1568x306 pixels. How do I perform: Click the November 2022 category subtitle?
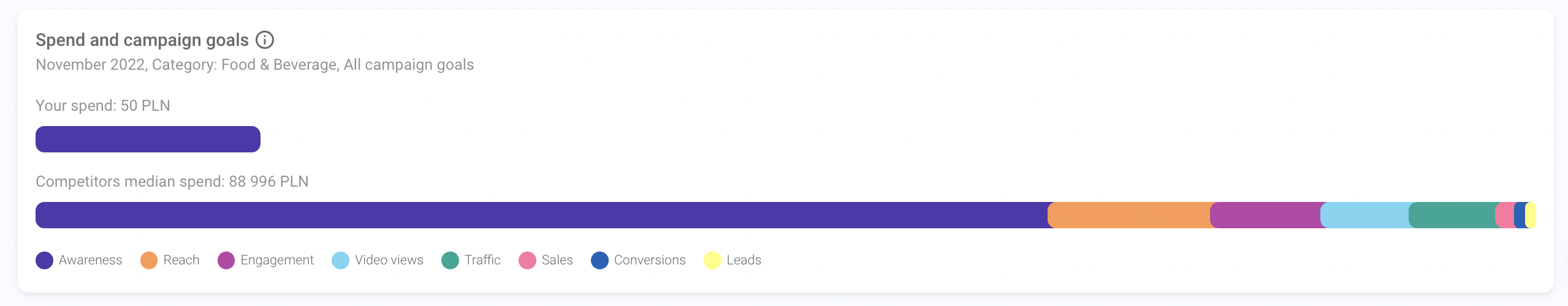[x=254, y=65]
